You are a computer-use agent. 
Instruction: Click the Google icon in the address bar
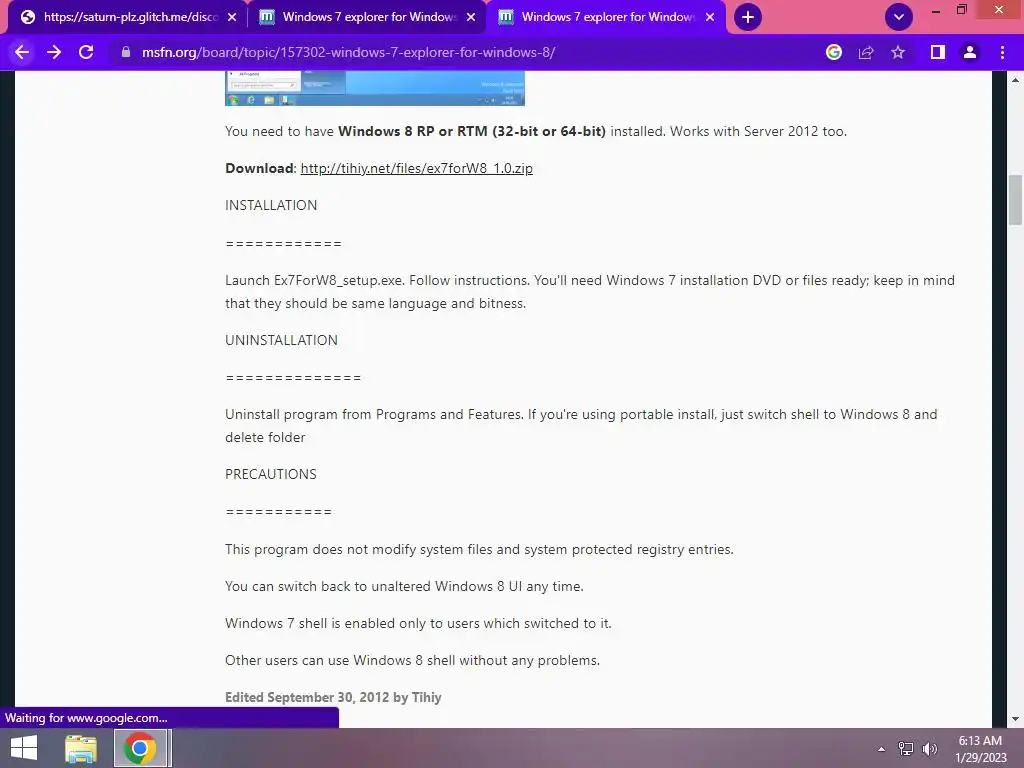[834, 52]
